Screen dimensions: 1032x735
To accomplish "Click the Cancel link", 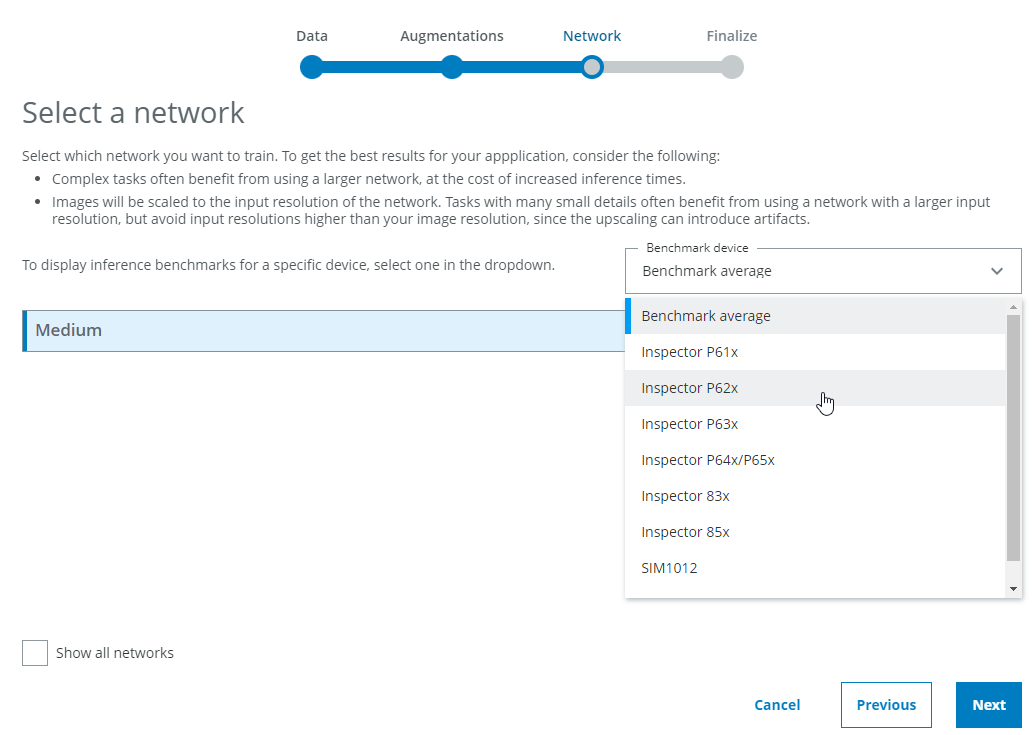I will 777,705.
